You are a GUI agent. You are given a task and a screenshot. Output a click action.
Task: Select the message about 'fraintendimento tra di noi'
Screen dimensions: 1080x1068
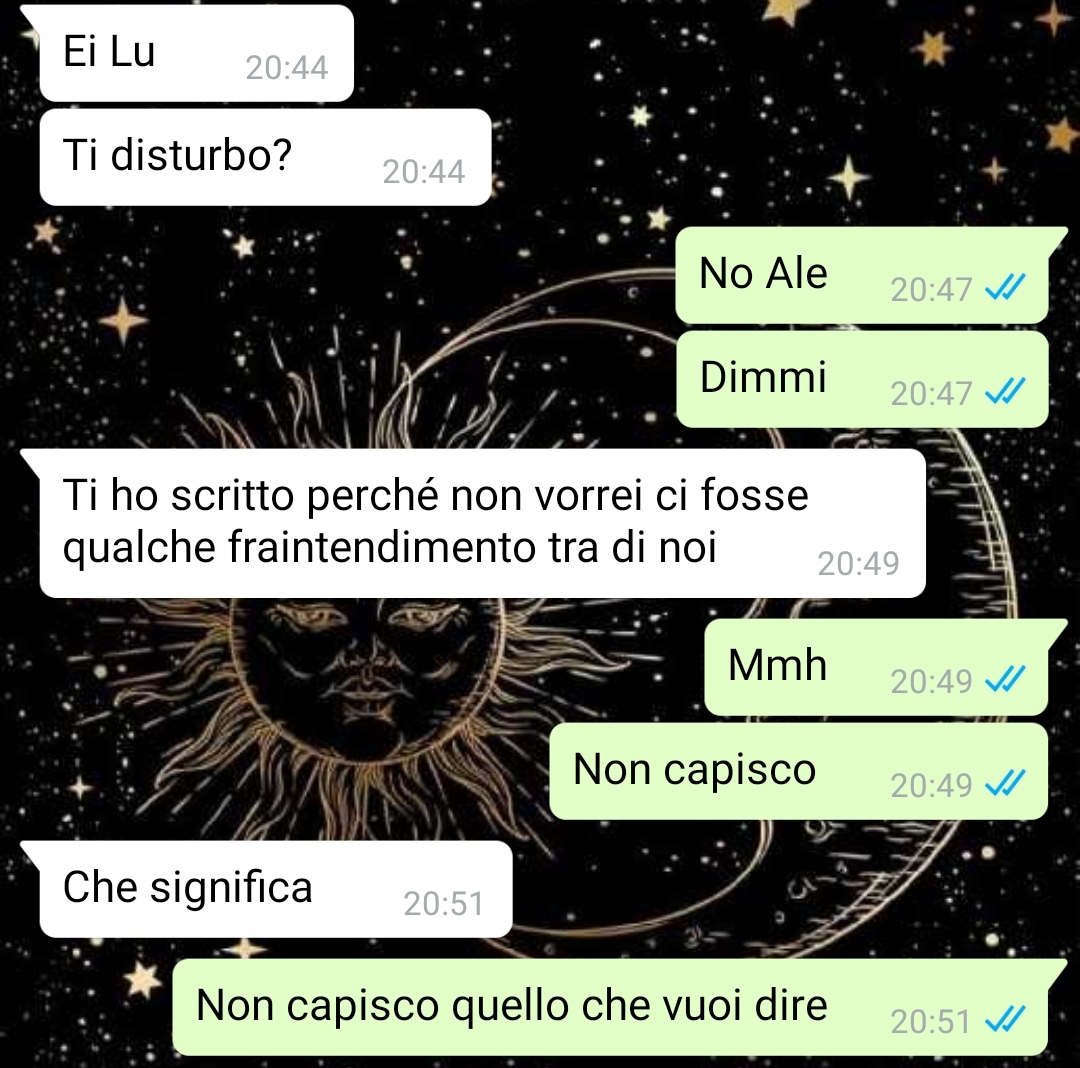coord(482,523)
